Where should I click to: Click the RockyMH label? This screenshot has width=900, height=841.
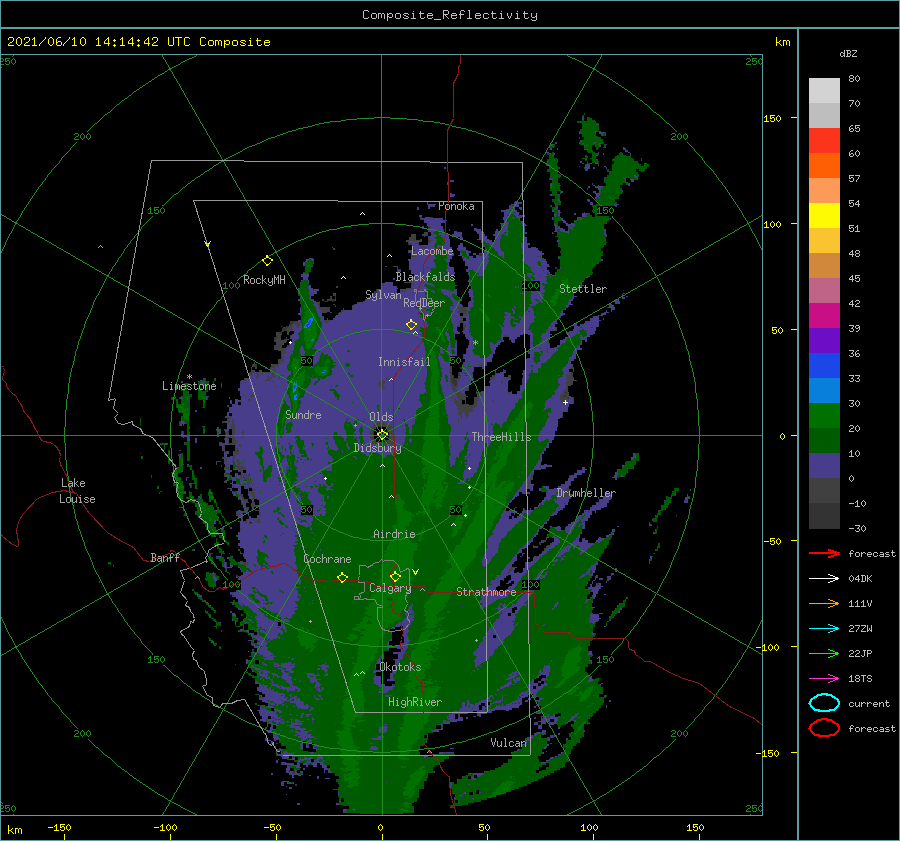(264, 280)
